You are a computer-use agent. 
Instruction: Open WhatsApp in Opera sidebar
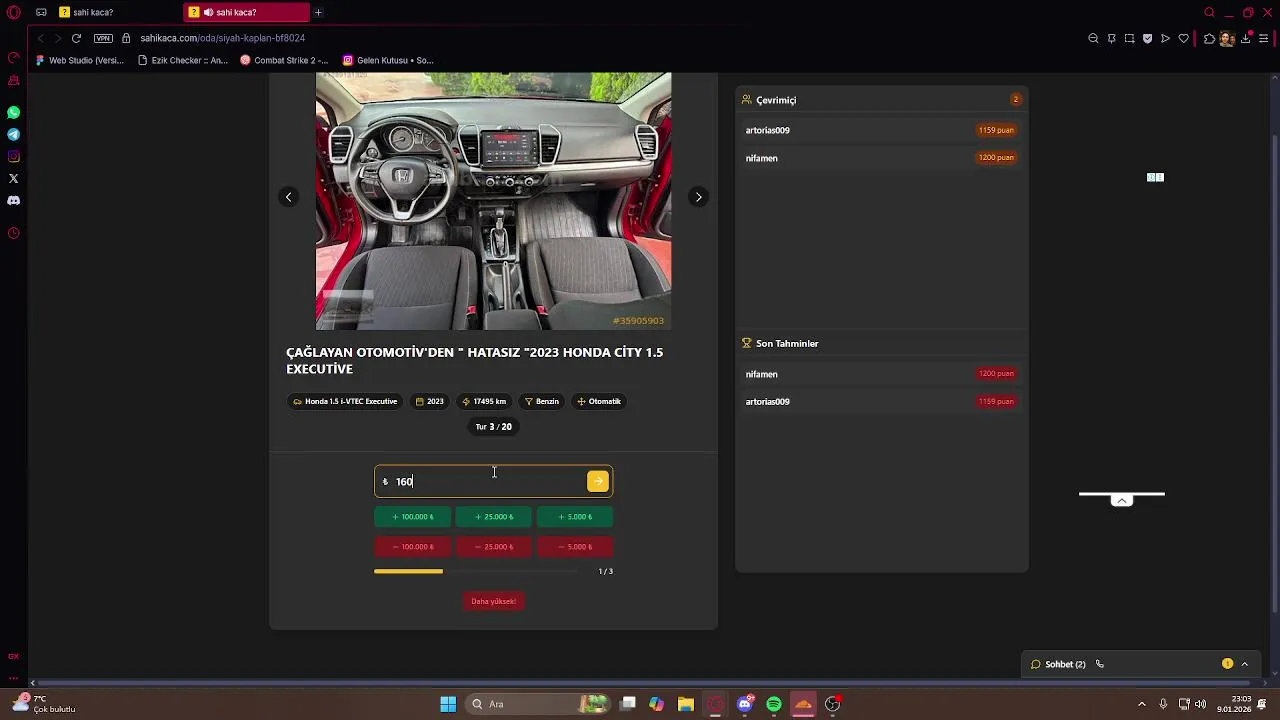[13, 112]
